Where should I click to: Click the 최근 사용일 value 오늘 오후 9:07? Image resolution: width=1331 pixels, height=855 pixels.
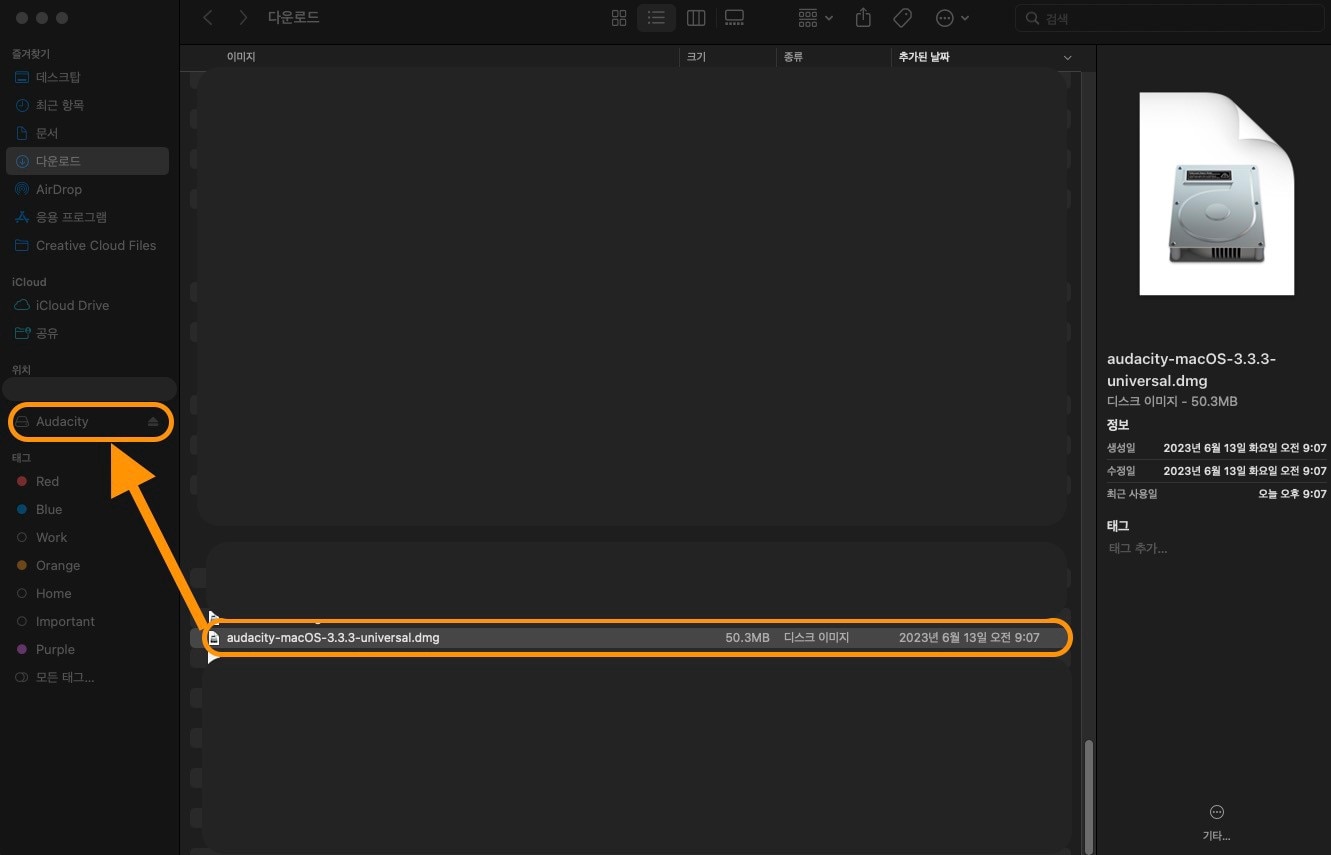pos(1292,494)
